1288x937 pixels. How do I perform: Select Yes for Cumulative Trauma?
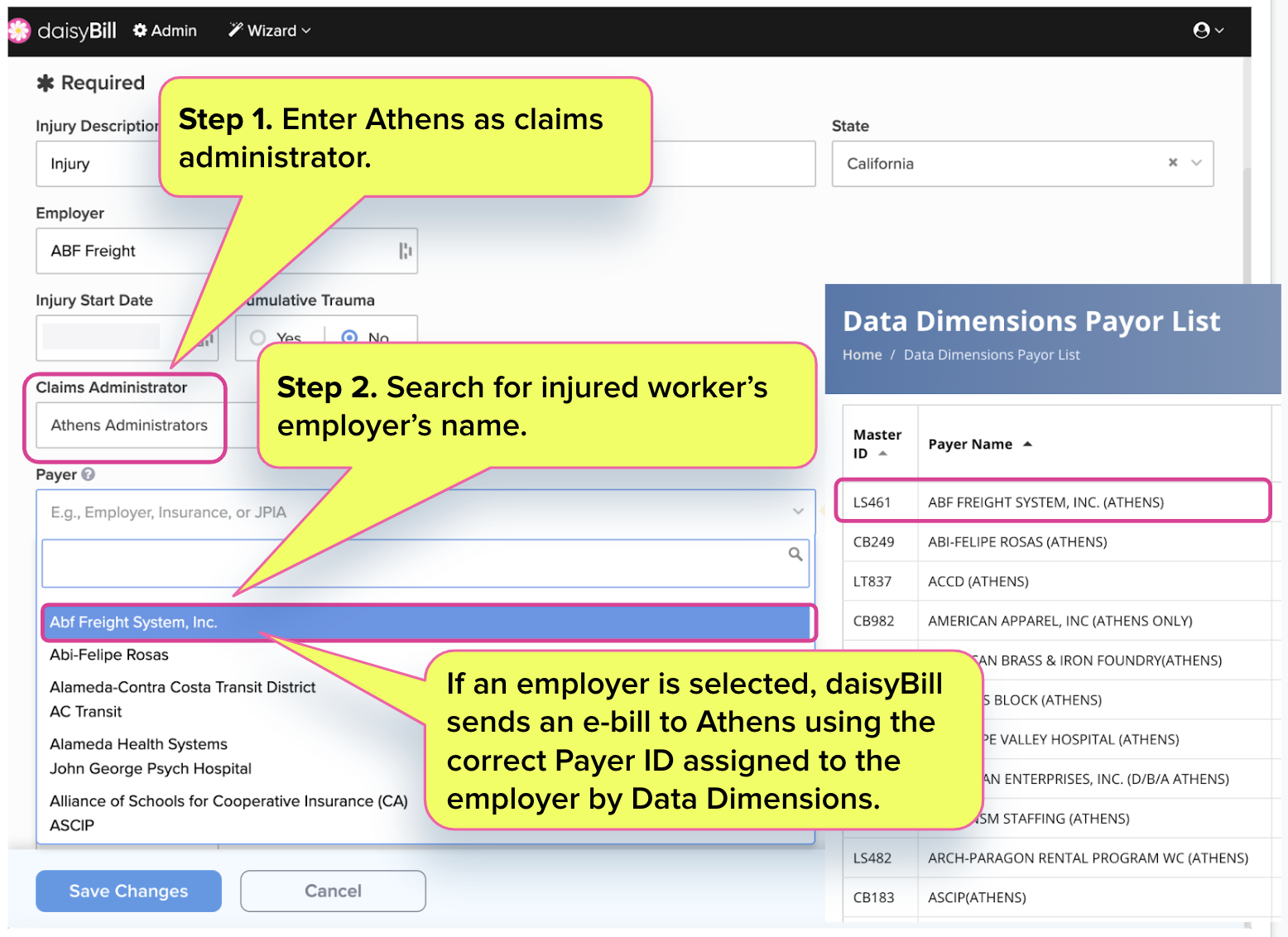(x=258, y=338)
